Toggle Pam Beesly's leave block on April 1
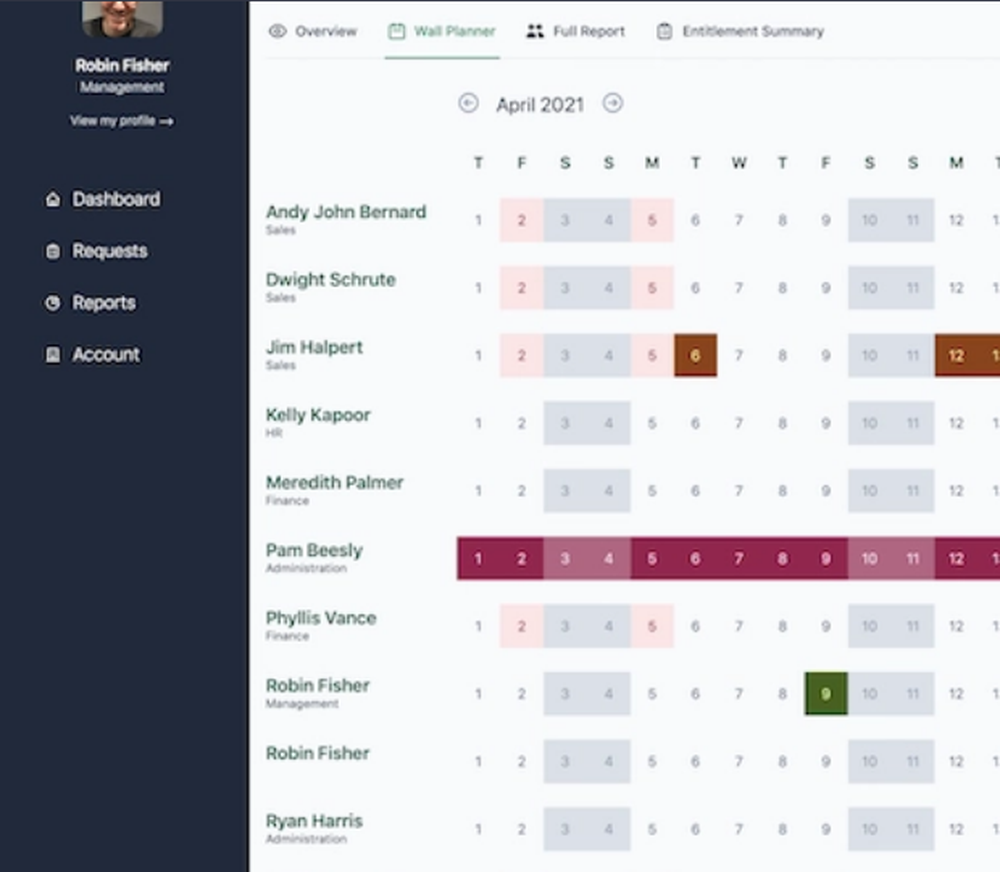Viewport: 1000px width, 872px height. tap(478, 559)
